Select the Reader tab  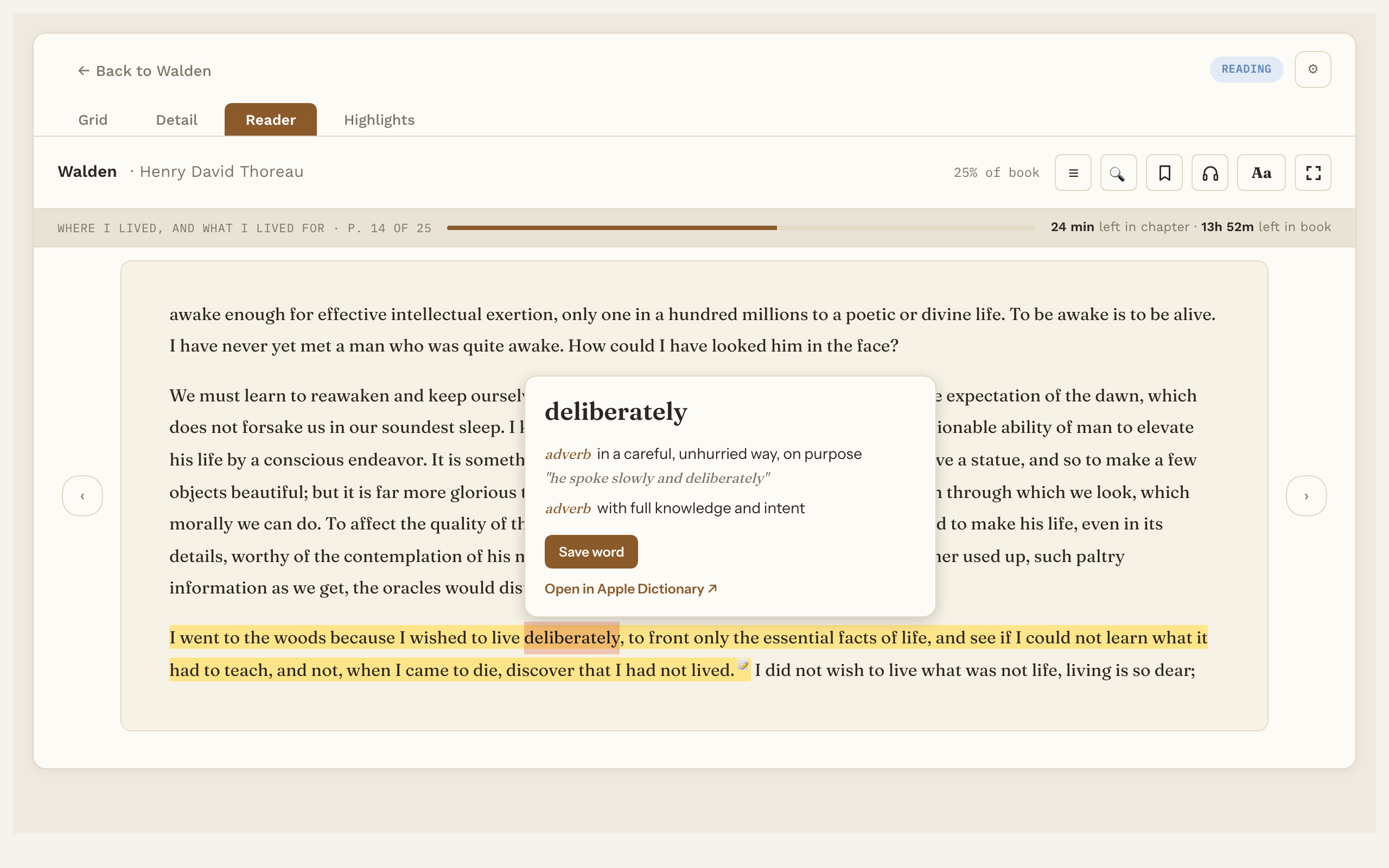(270, 120)
